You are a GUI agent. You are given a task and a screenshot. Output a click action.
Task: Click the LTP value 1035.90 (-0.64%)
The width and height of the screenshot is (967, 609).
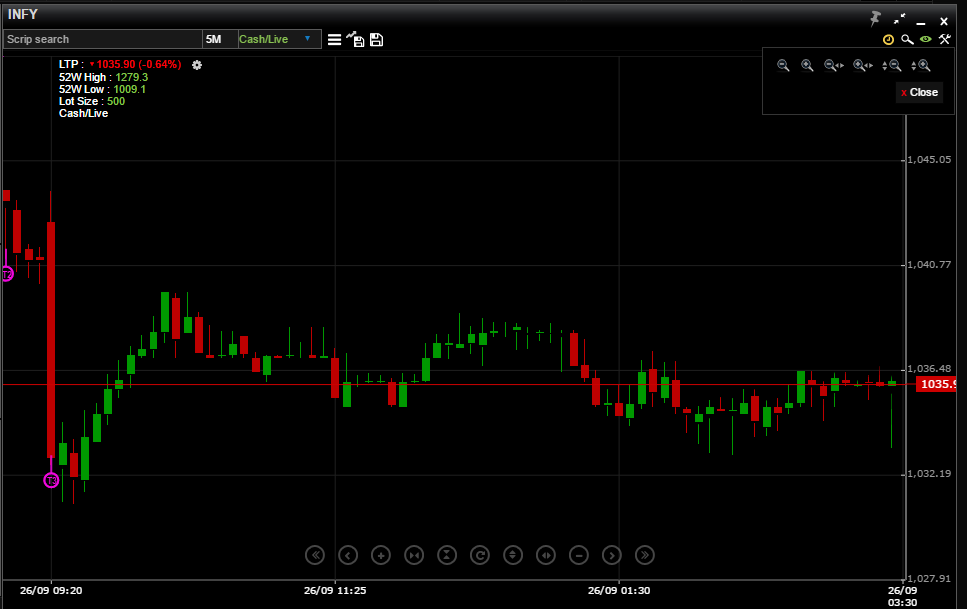[139, 64]
